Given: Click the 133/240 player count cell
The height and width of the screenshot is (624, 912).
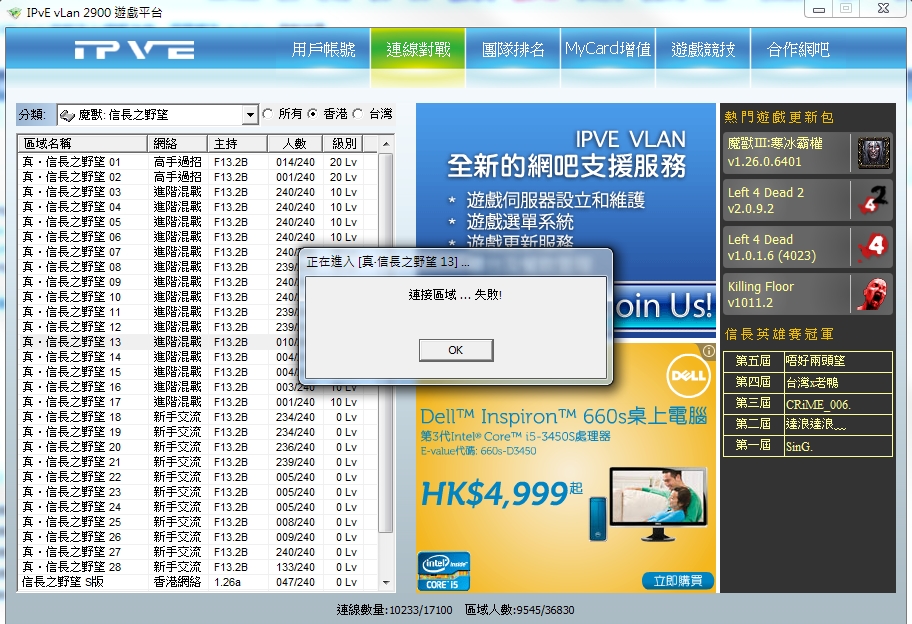Looking at the screenshot, I should (295, 567).
